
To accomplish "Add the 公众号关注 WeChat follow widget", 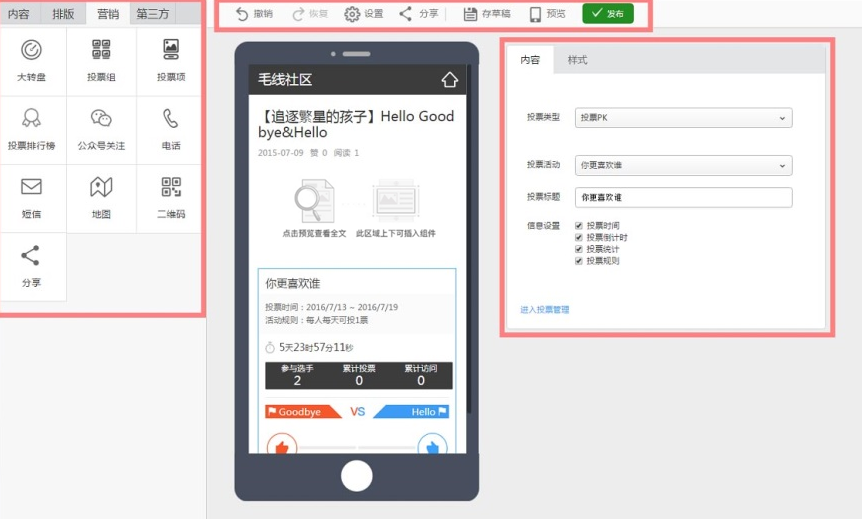I will [101, 129].
